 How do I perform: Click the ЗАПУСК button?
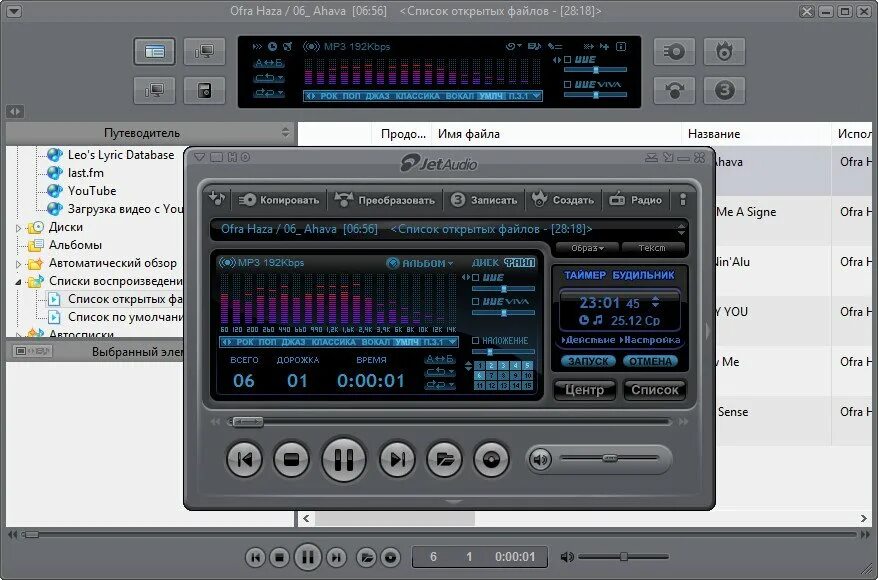[588, 362]
